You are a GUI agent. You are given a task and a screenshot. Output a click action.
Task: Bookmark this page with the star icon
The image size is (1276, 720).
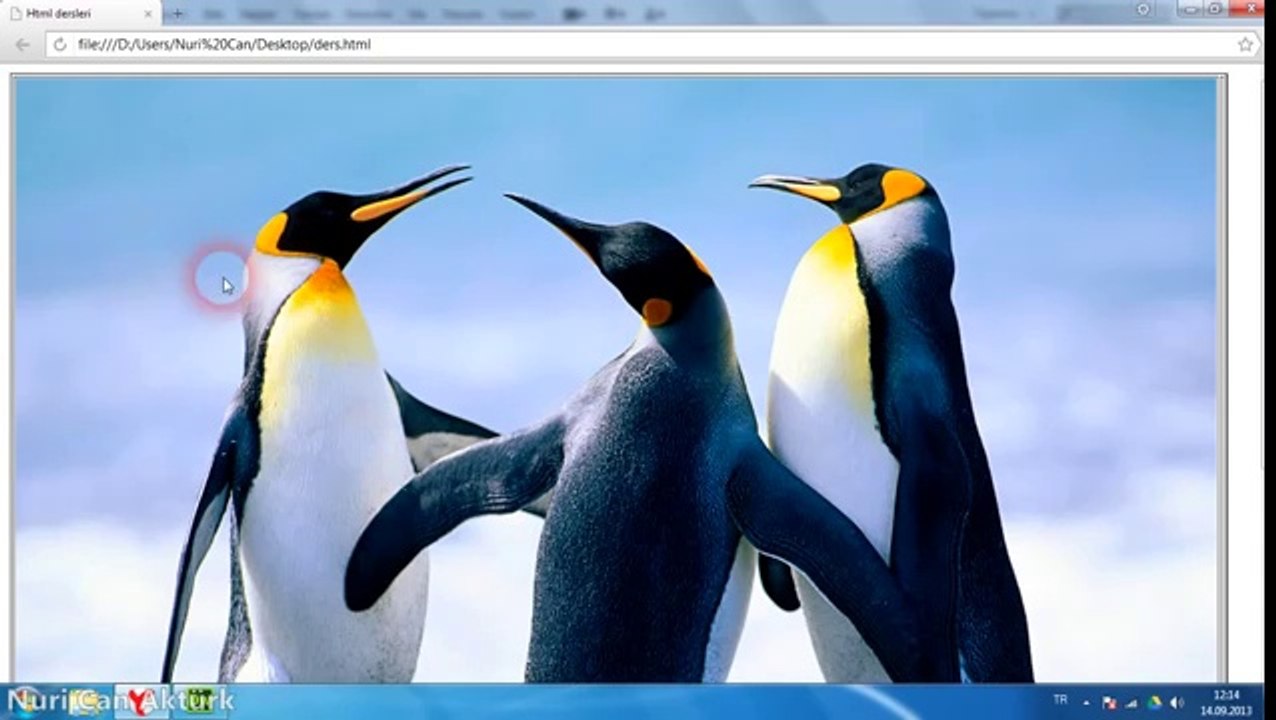coord(1245,44)
